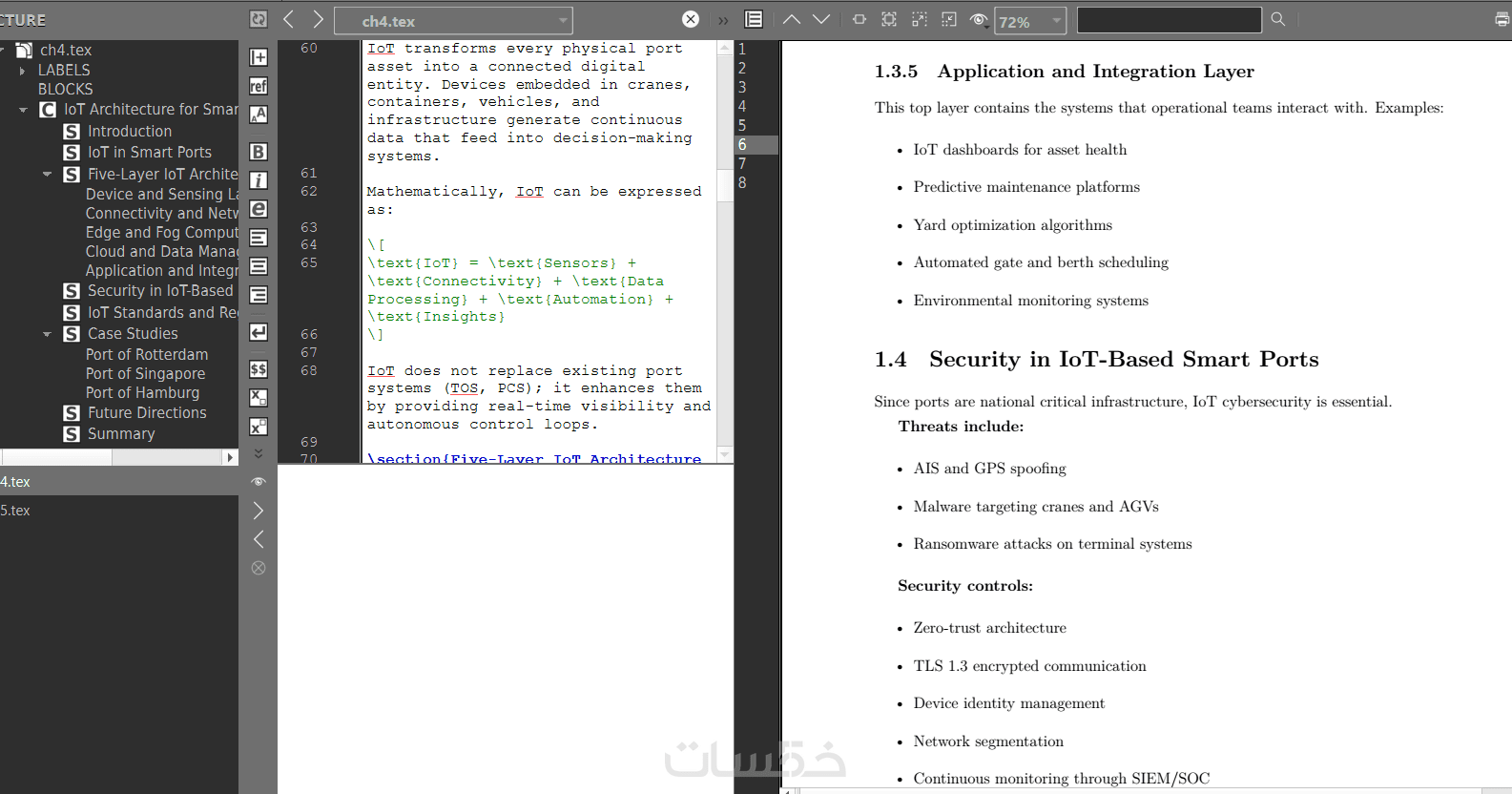The image size is (1512, 794).
Task: Open Device and Sensing Layer subsection
Action: point(162,195)
